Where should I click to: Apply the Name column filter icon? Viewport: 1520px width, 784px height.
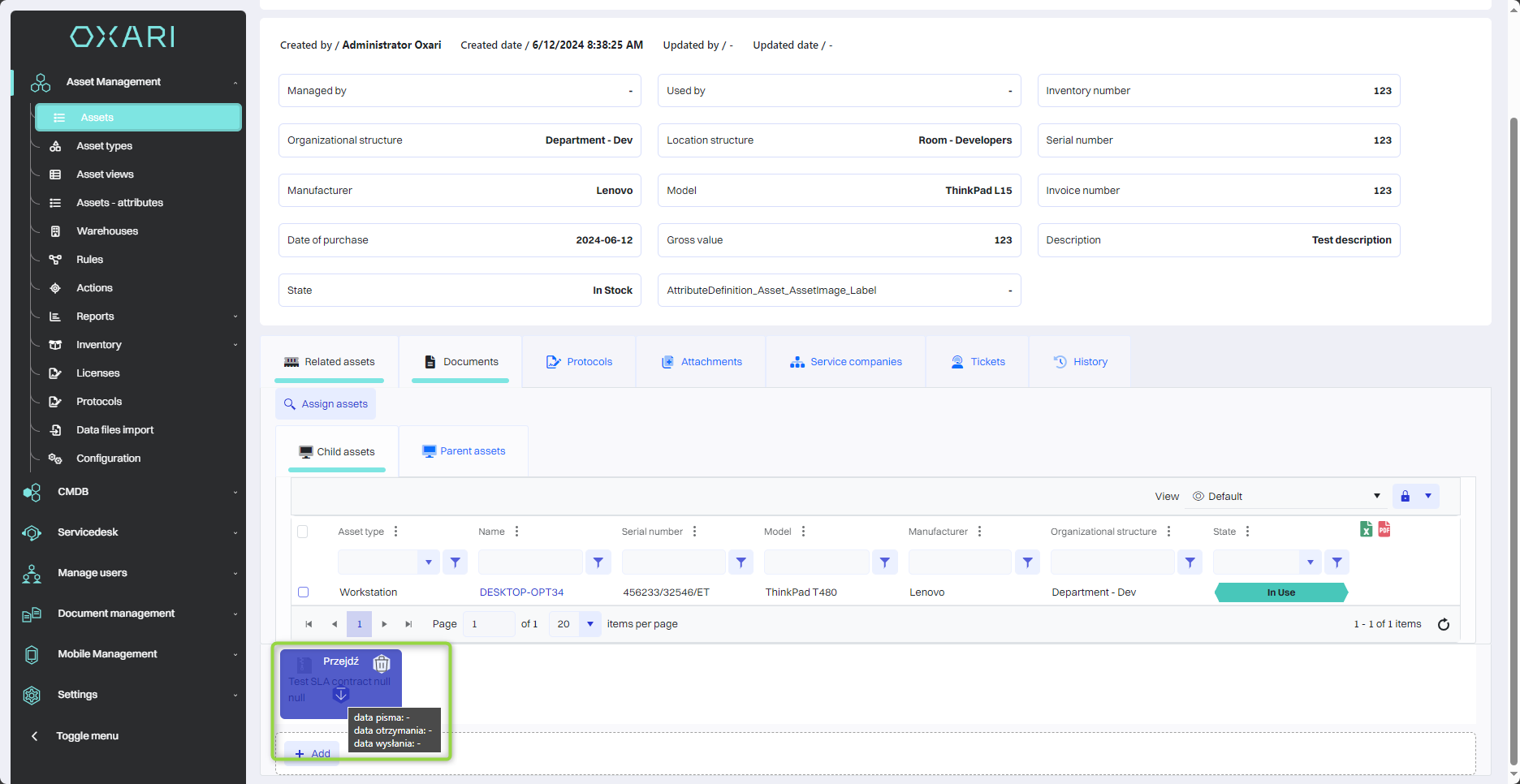tap(598, 562)
